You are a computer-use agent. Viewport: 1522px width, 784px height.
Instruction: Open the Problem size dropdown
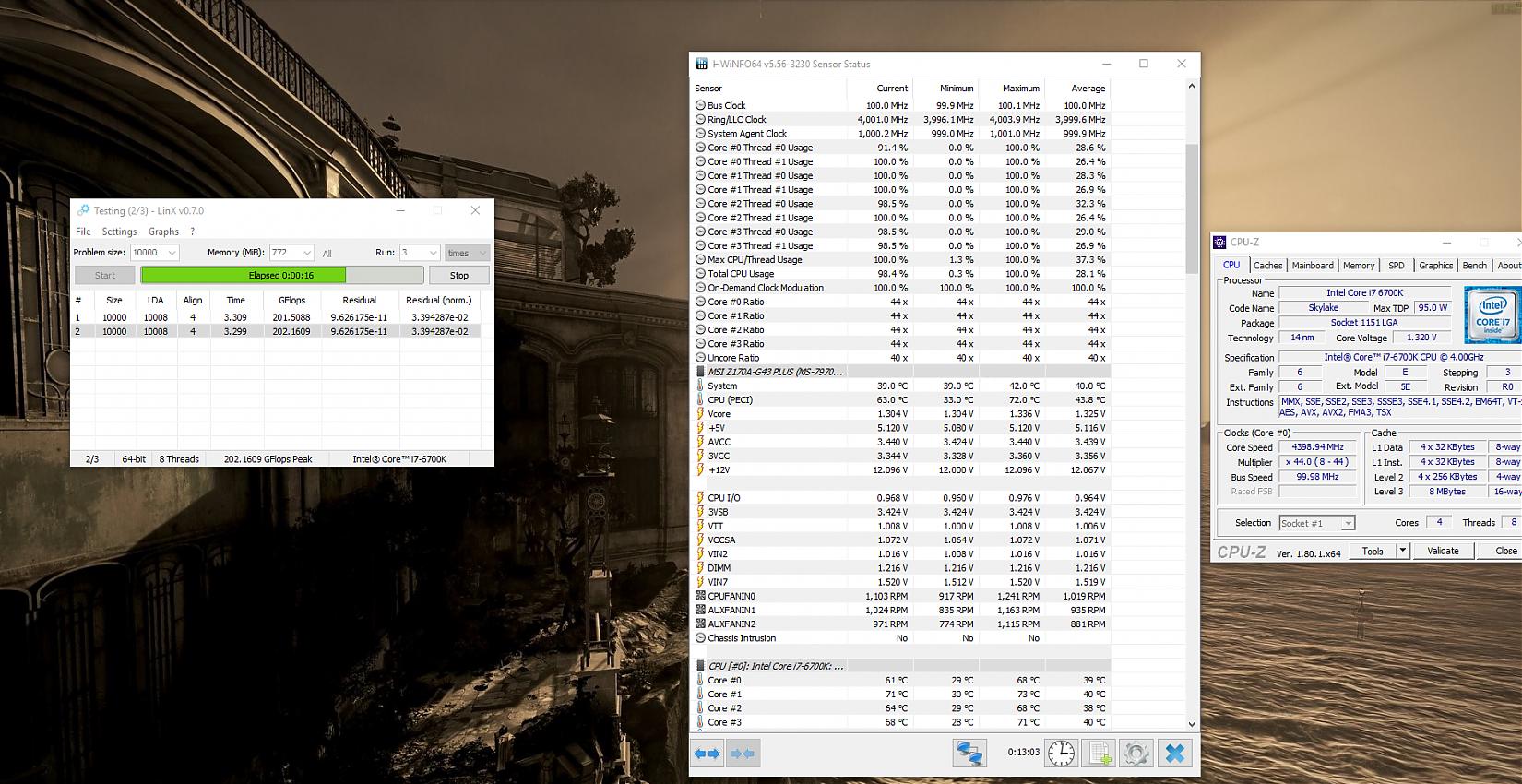[x=172, y=253]
